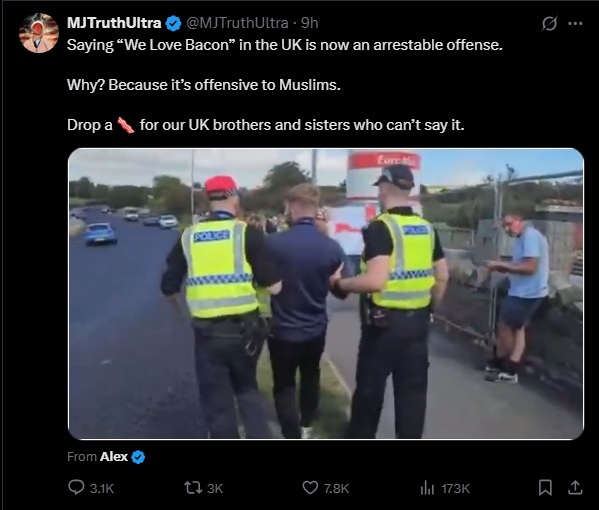
Task: Click the repost arrows icon
Action: (x=193, y=488)
